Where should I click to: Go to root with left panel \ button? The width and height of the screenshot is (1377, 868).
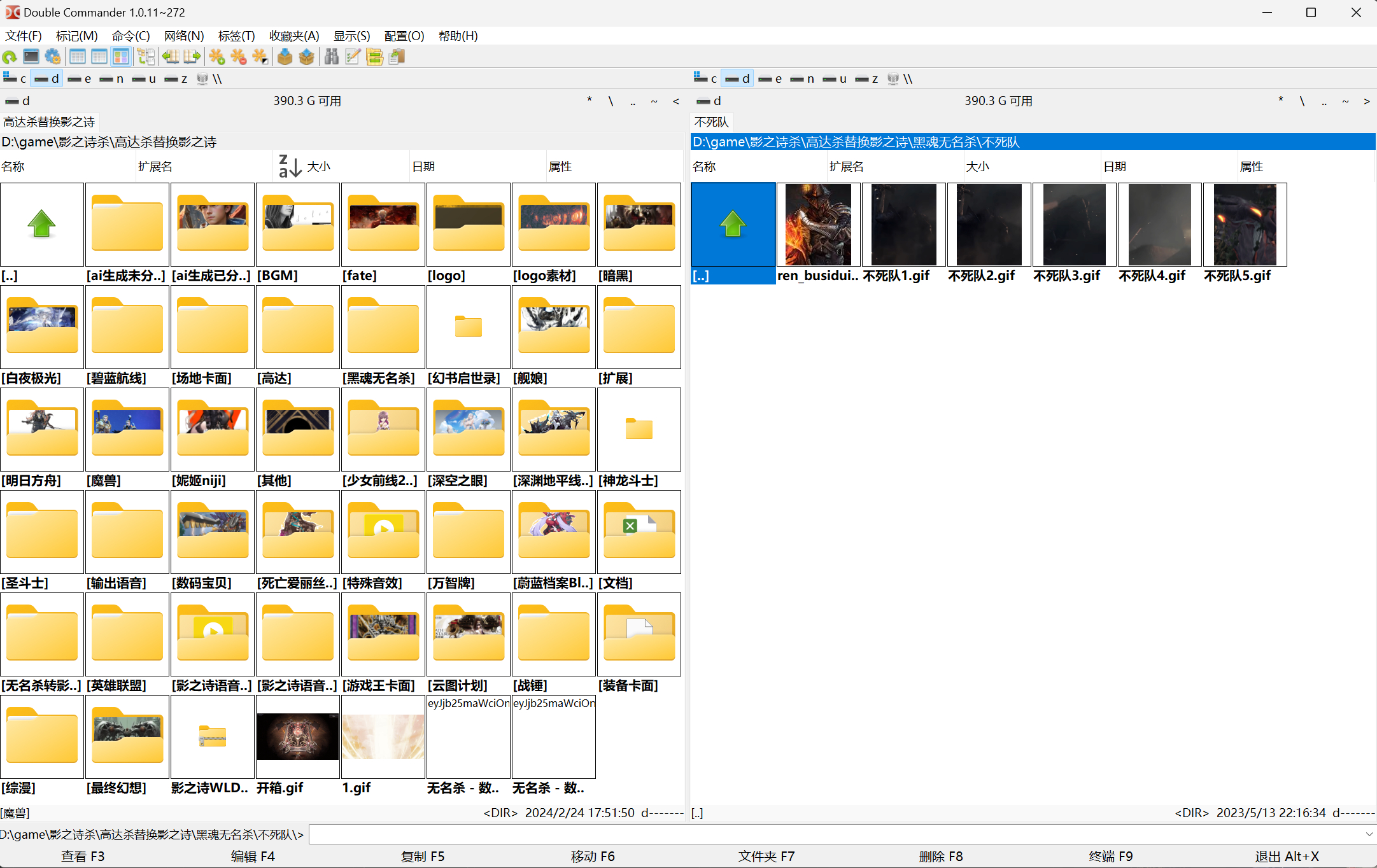pos(611,101)
